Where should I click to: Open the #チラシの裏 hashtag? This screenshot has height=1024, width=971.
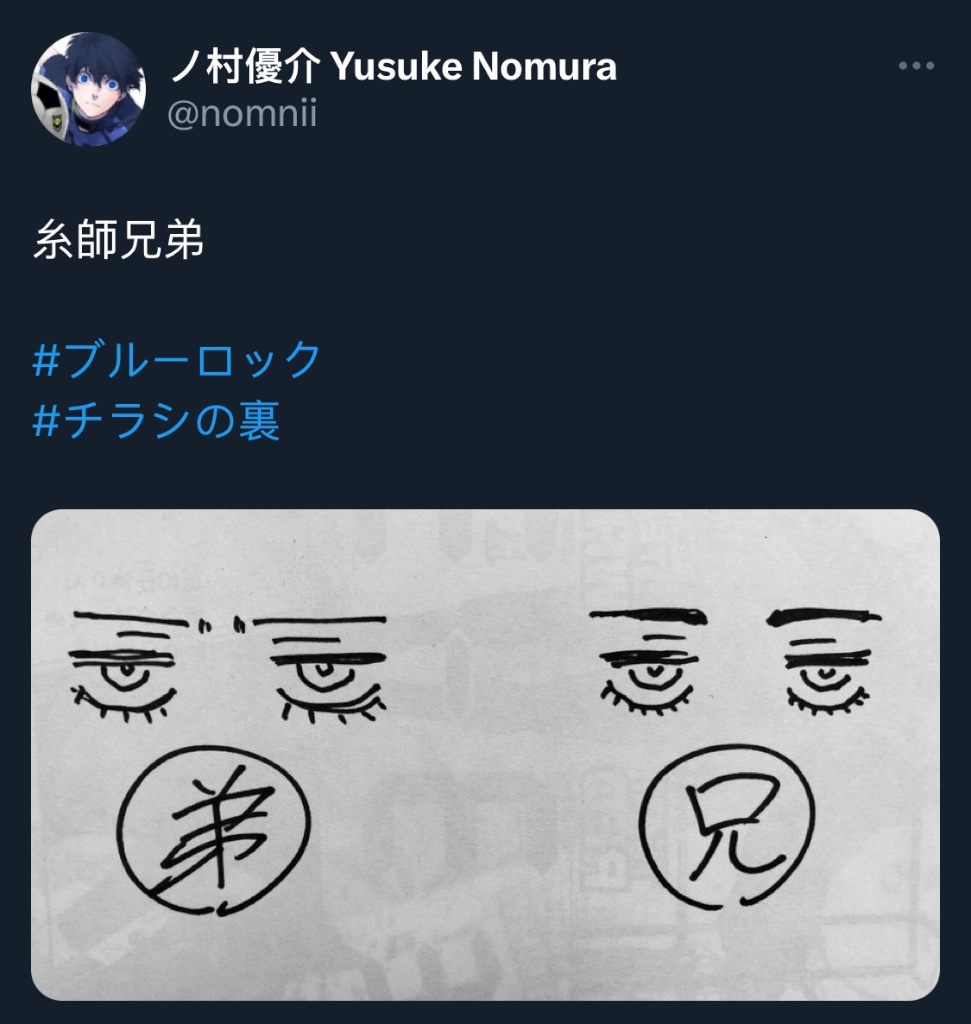[x=157, y=420]
